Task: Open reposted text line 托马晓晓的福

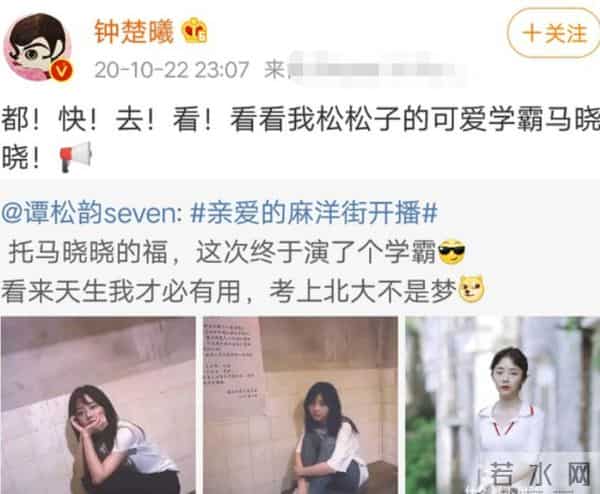Action: (x=222, y=252)
